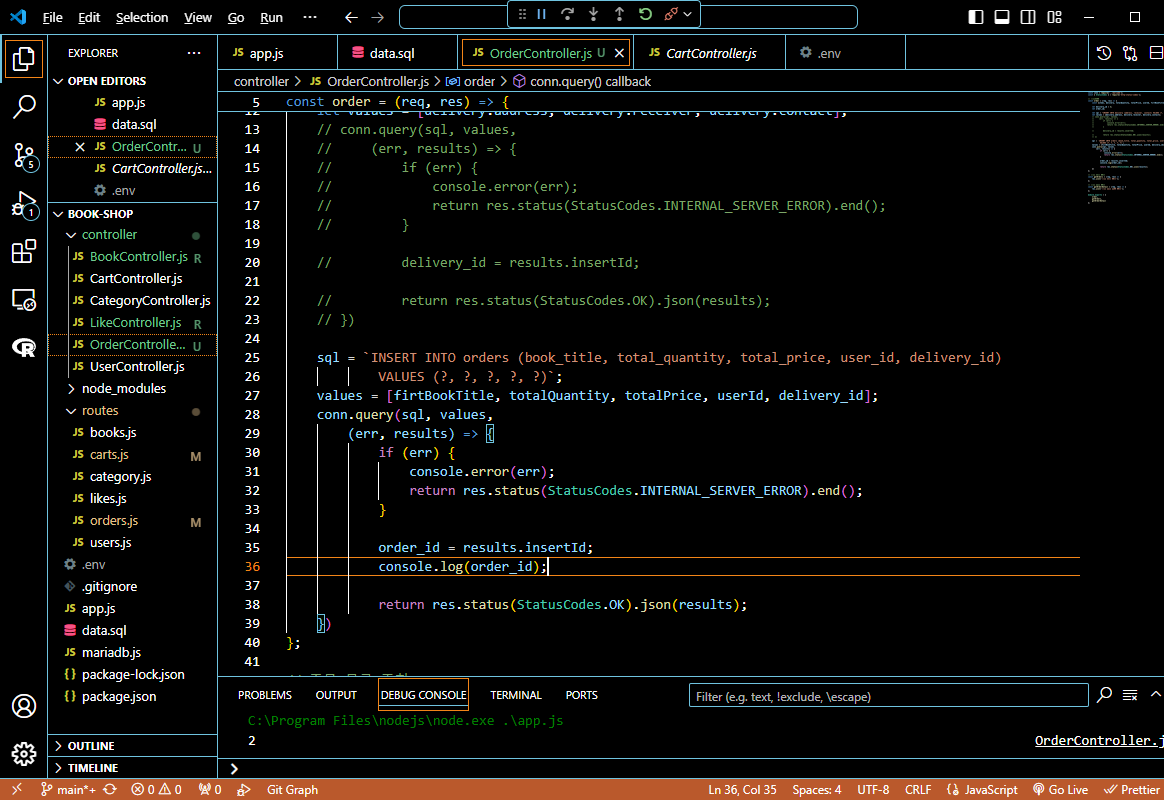Click errors and warnings count in status bar

(157, 790)
